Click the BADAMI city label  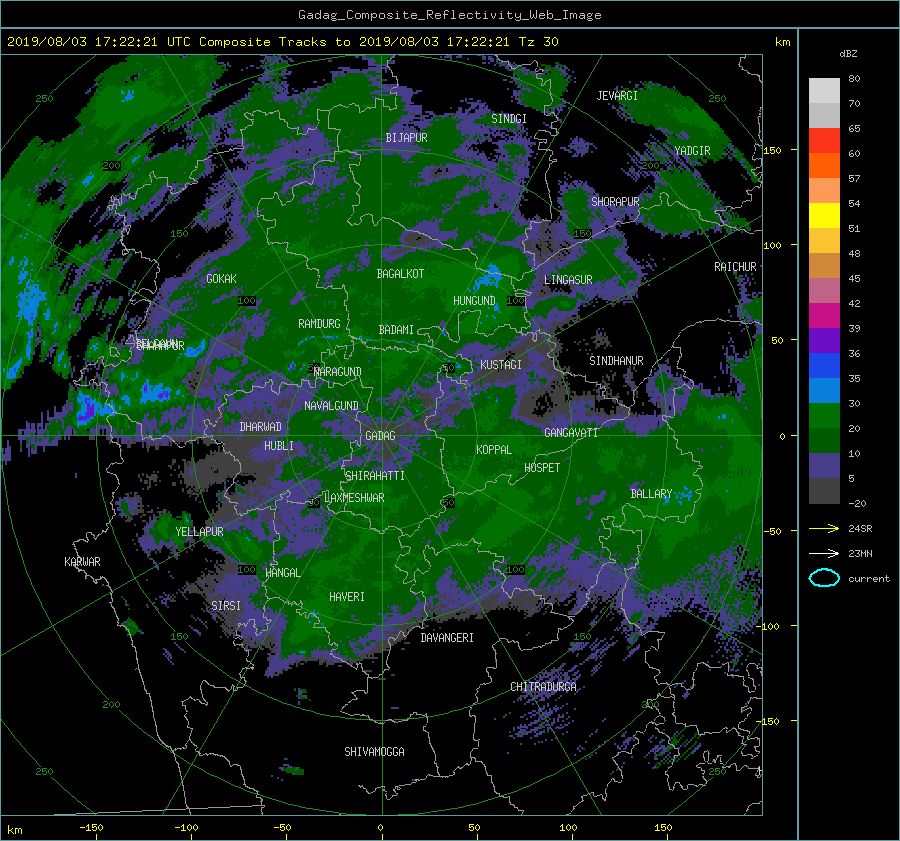click(x=396, y=330)
